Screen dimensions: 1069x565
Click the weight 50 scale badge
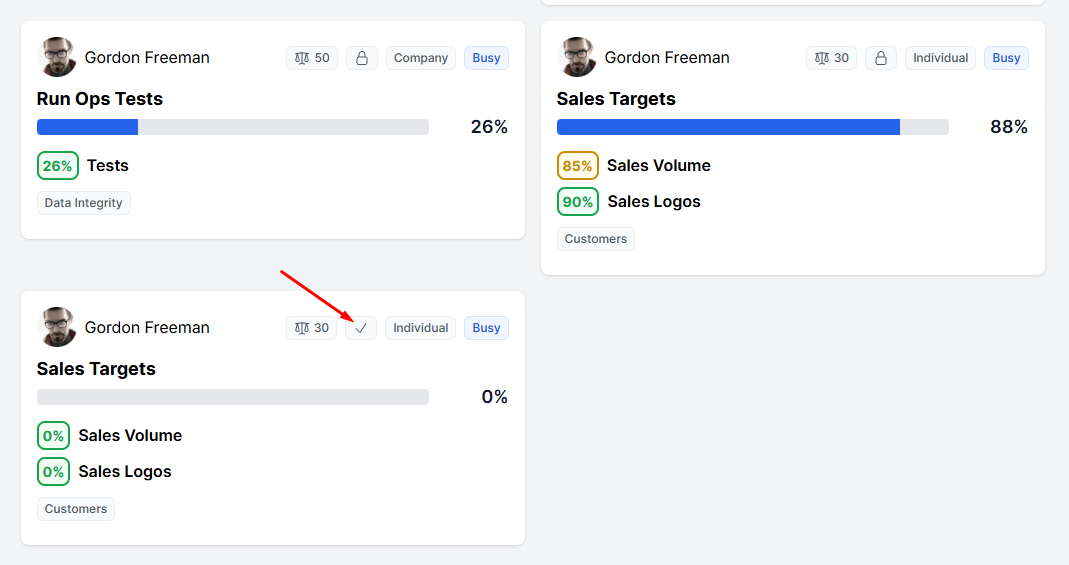(312, 58)
